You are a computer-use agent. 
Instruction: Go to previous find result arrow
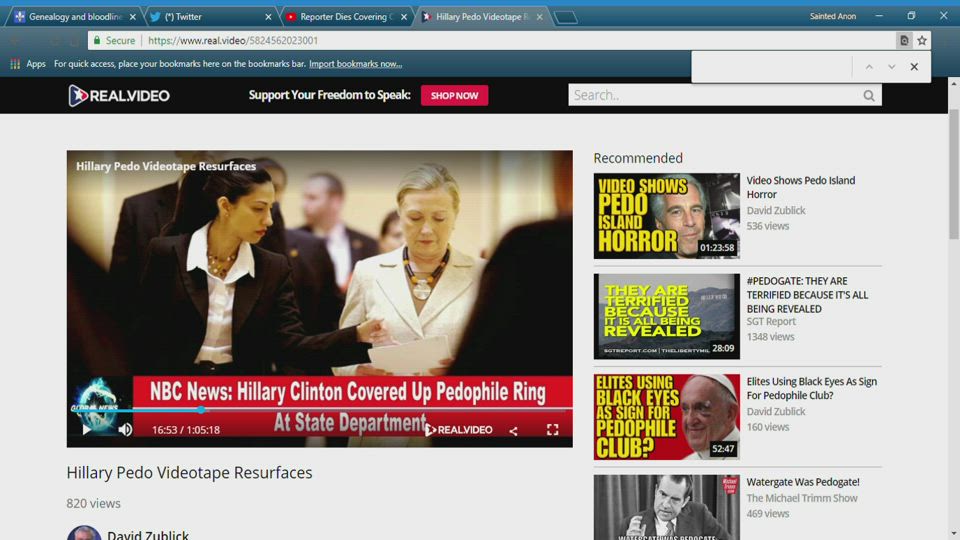[869, 67]
